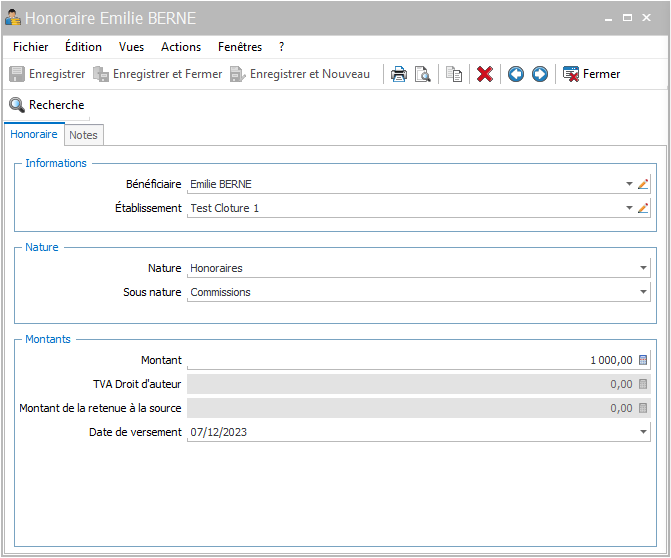Go to next record with right arrow
The image size is (671, 558).
pyautogui.click(x=540, y=74)
